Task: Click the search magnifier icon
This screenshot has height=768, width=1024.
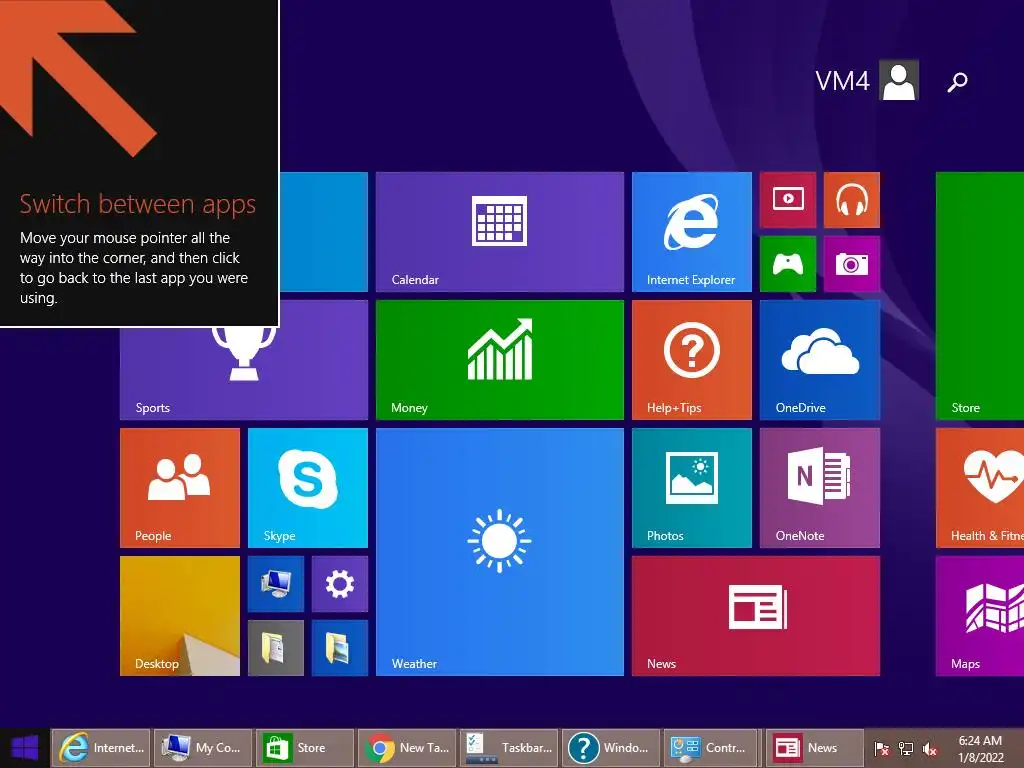Action: click(957, 82)
